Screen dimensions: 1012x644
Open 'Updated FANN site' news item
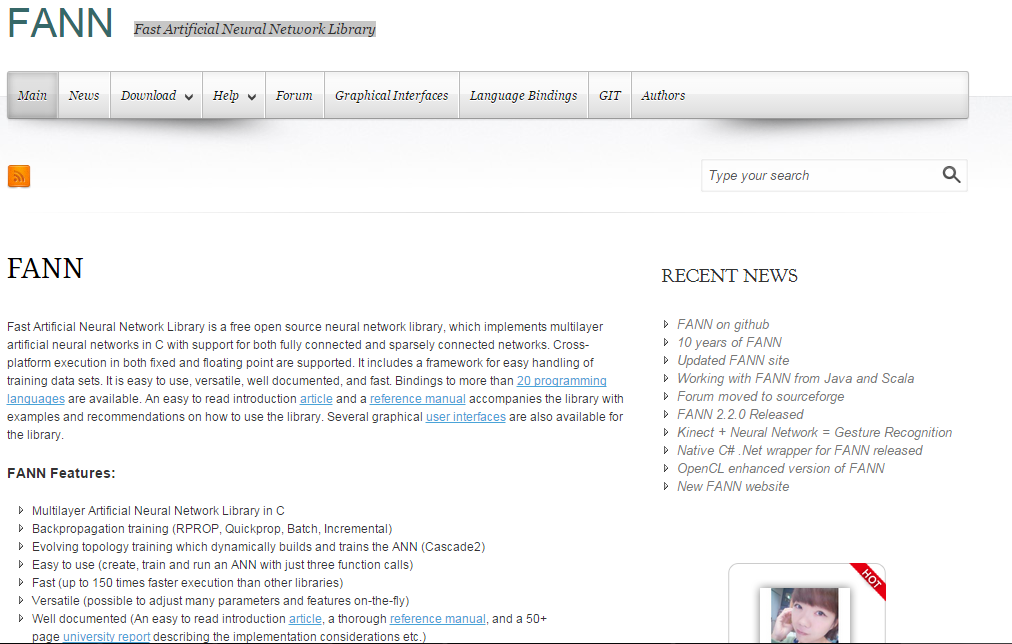[733, 360]
